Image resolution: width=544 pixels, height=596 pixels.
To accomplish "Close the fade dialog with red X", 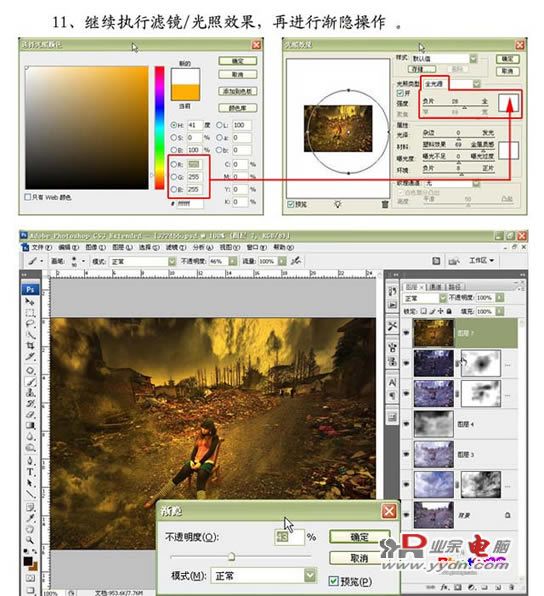I will point(389,511).
